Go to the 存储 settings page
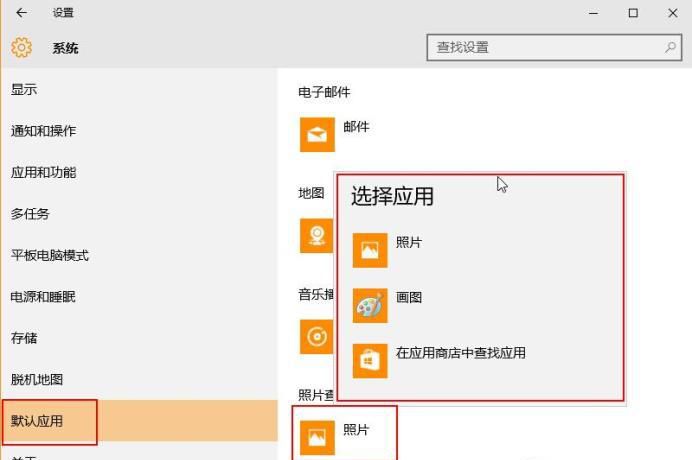The image size is (692, 460). tap(24, 338)
